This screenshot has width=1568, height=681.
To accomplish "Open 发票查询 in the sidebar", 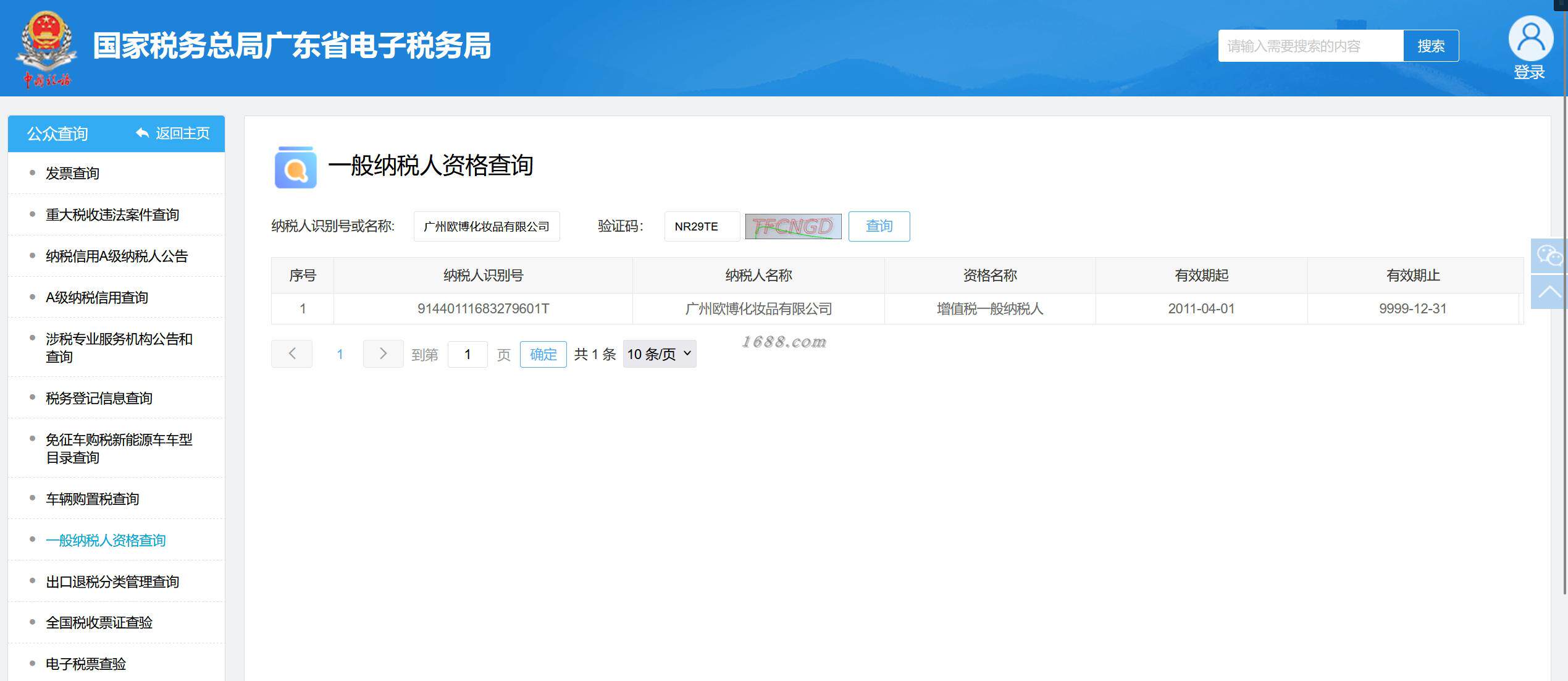I will (x=72, y=173).
